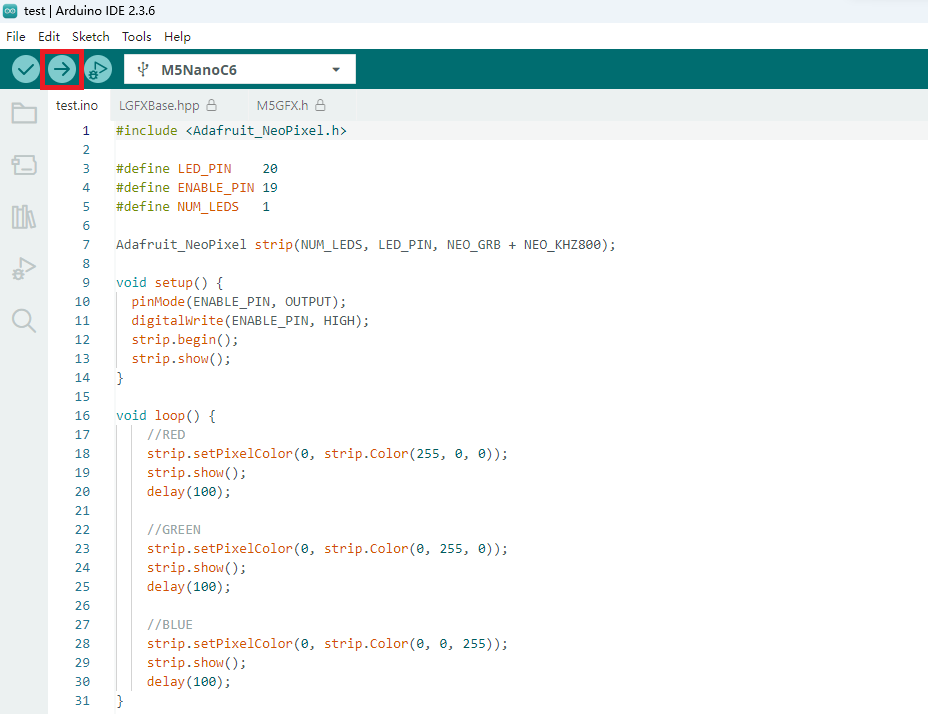The width and height of the screenshot is (928, 714).
Task: Click the //RED comment
Action: click(166, 435)
